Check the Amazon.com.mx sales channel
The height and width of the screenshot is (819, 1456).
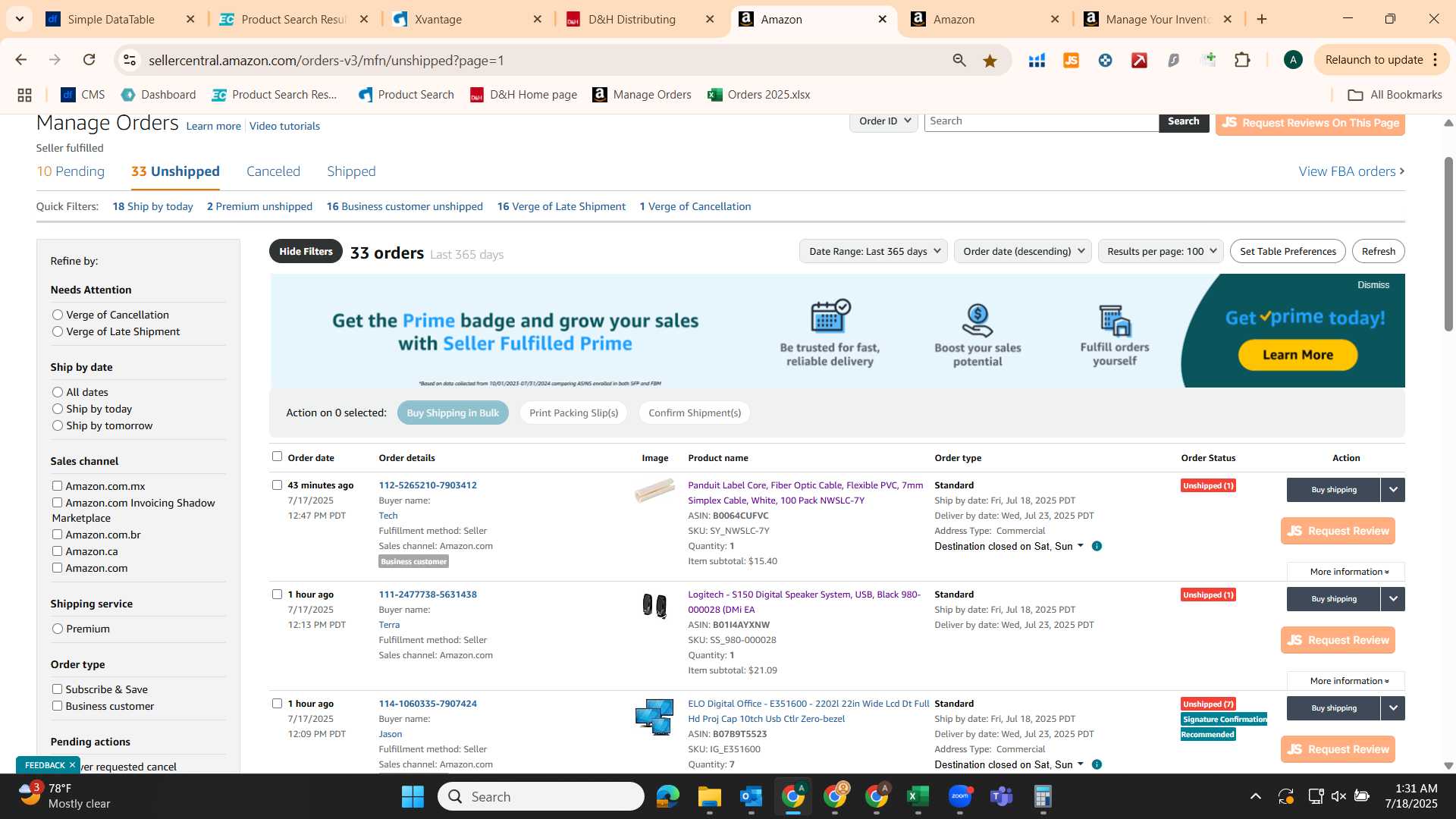pos(57,486)
